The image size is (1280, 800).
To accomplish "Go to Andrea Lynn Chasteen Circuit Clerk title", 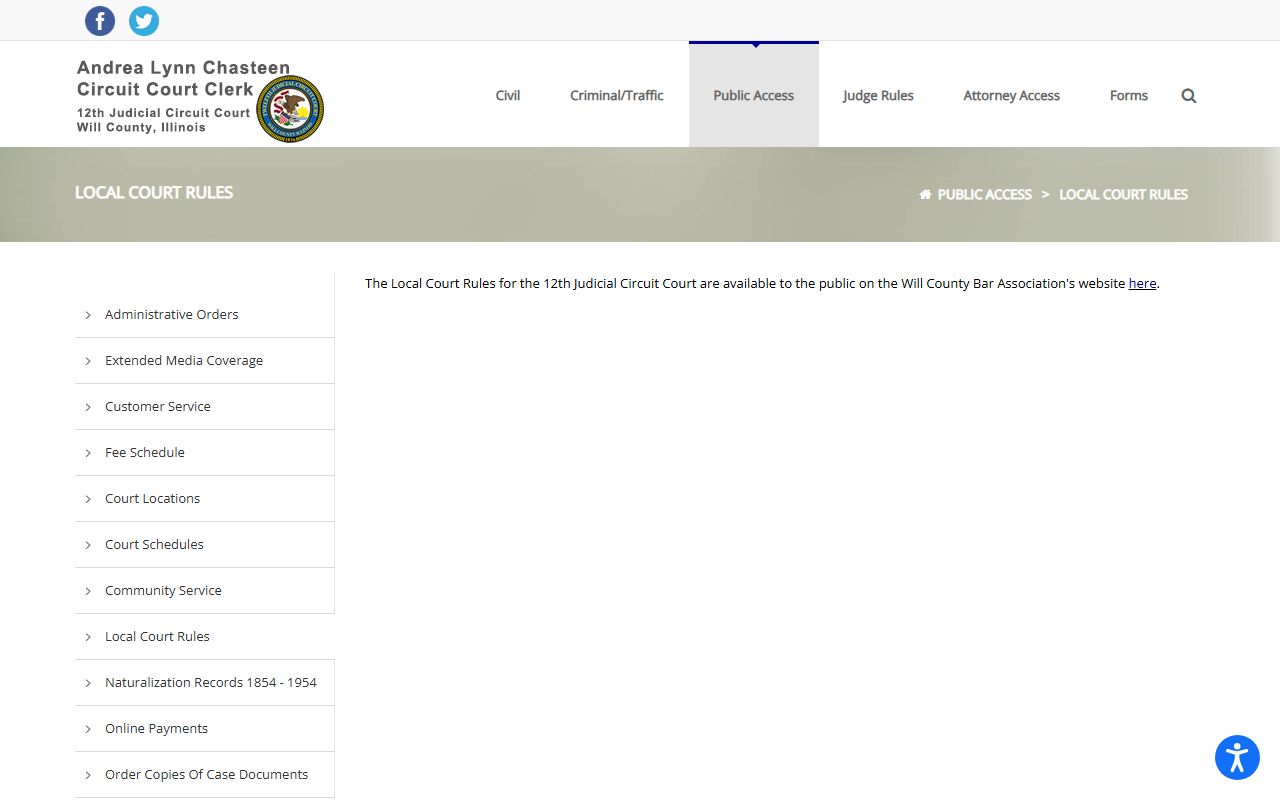I will (x=183, y=78).
